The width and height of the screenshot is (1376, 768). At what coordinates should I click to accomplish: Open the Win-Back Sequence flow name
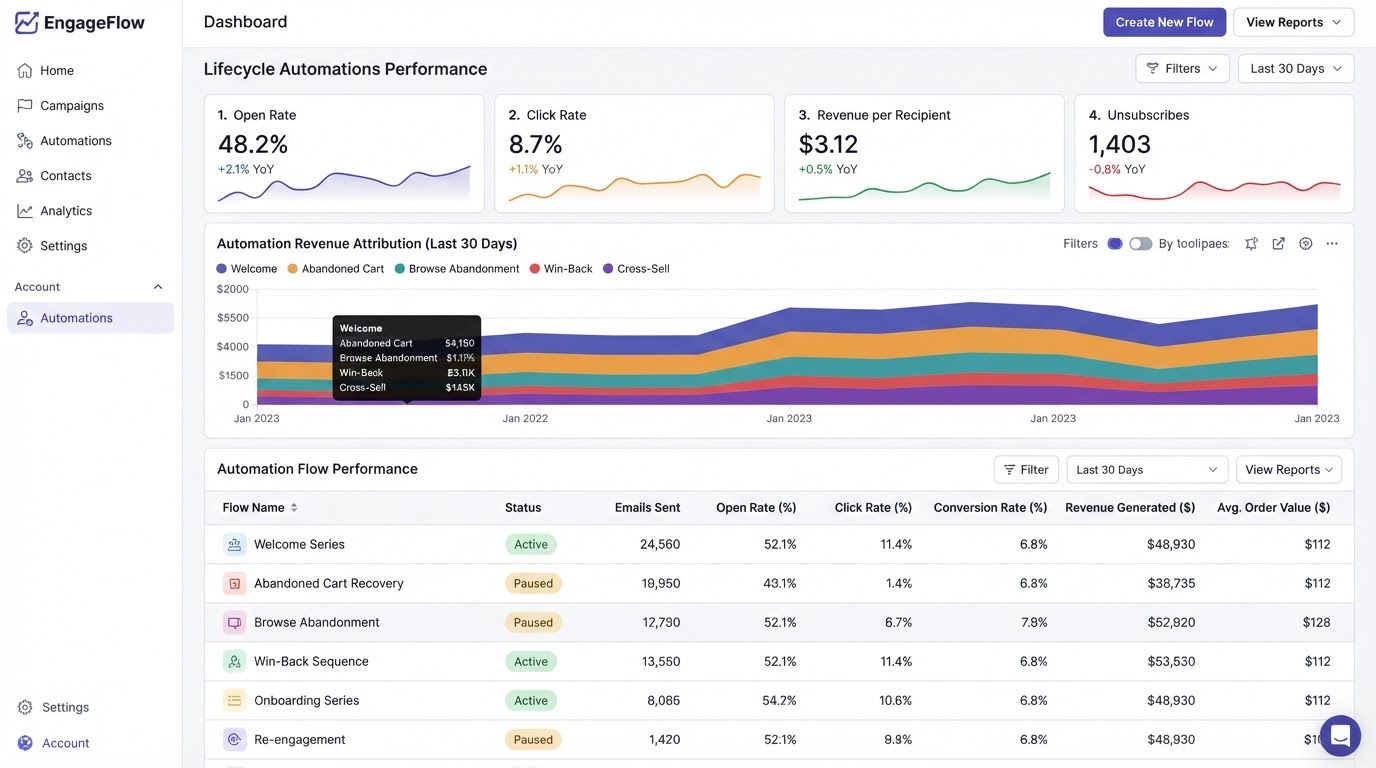pyautogui.click(x=311, y=662)
